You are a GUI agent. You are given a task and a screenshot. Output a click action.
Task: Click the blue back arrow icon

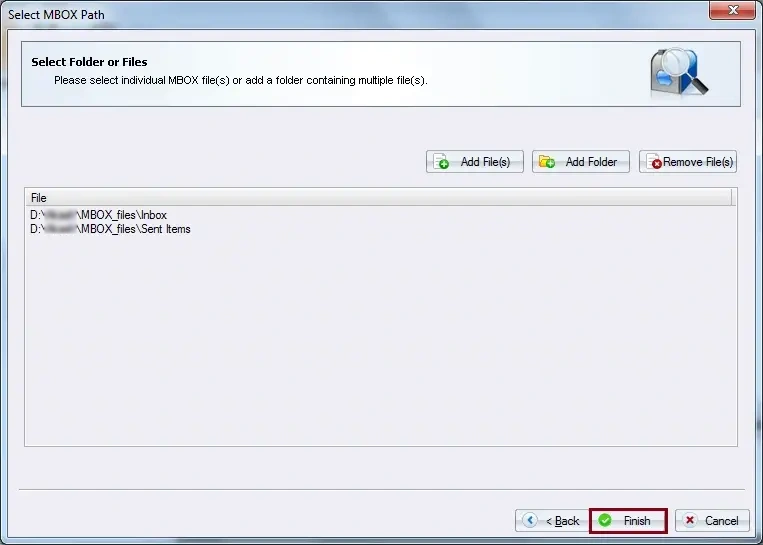pyautogui.click(x=530, y=521)
